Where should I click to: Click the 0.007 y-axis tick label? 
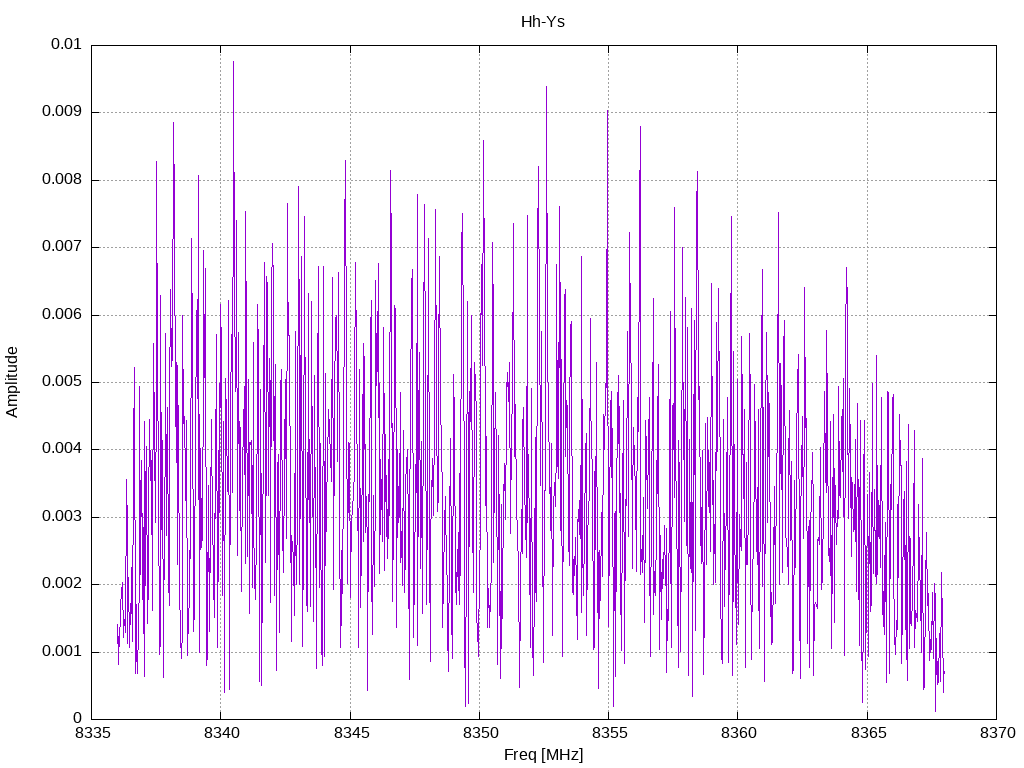tap(62, 247)
